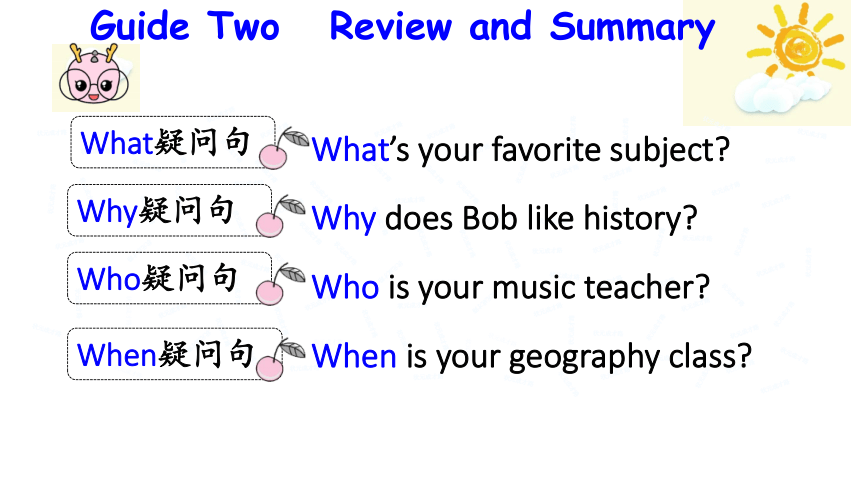Click the cherry icon beside When疑问句
The image size is (860, 484).
281,360
